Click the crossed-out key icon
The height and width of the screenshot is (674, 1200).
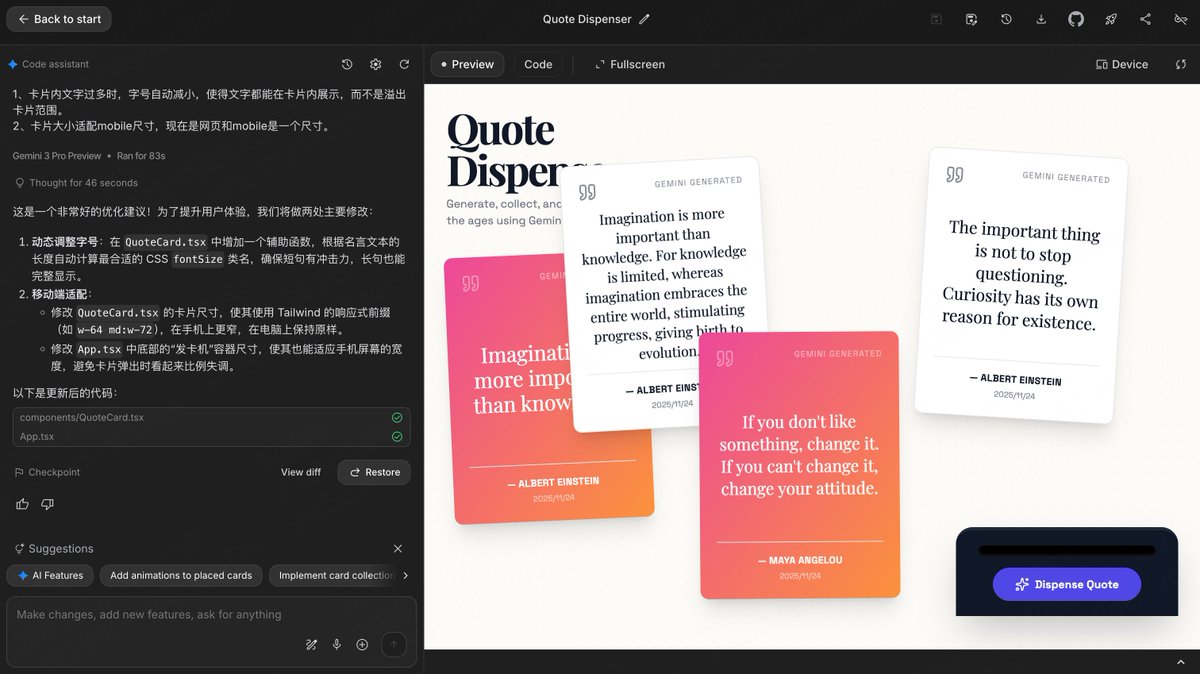(x=1180, y=19)
